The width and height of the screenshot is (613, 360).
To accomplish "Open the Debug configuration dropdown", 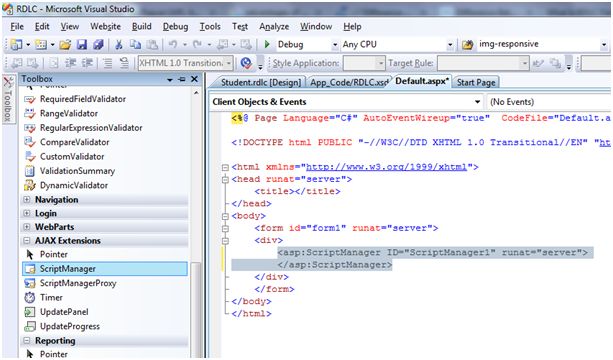I will click(335, 45).
